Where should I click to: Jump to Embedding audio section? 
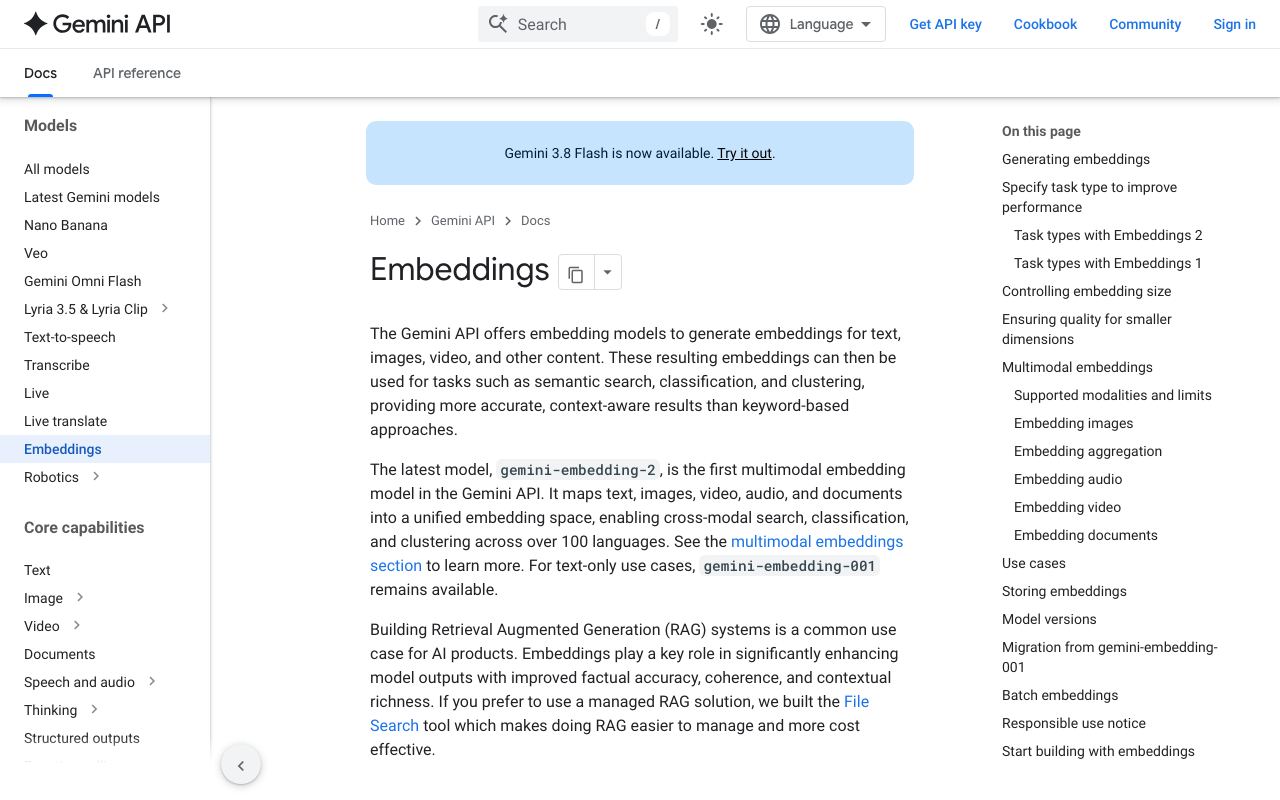(1068, 479)
